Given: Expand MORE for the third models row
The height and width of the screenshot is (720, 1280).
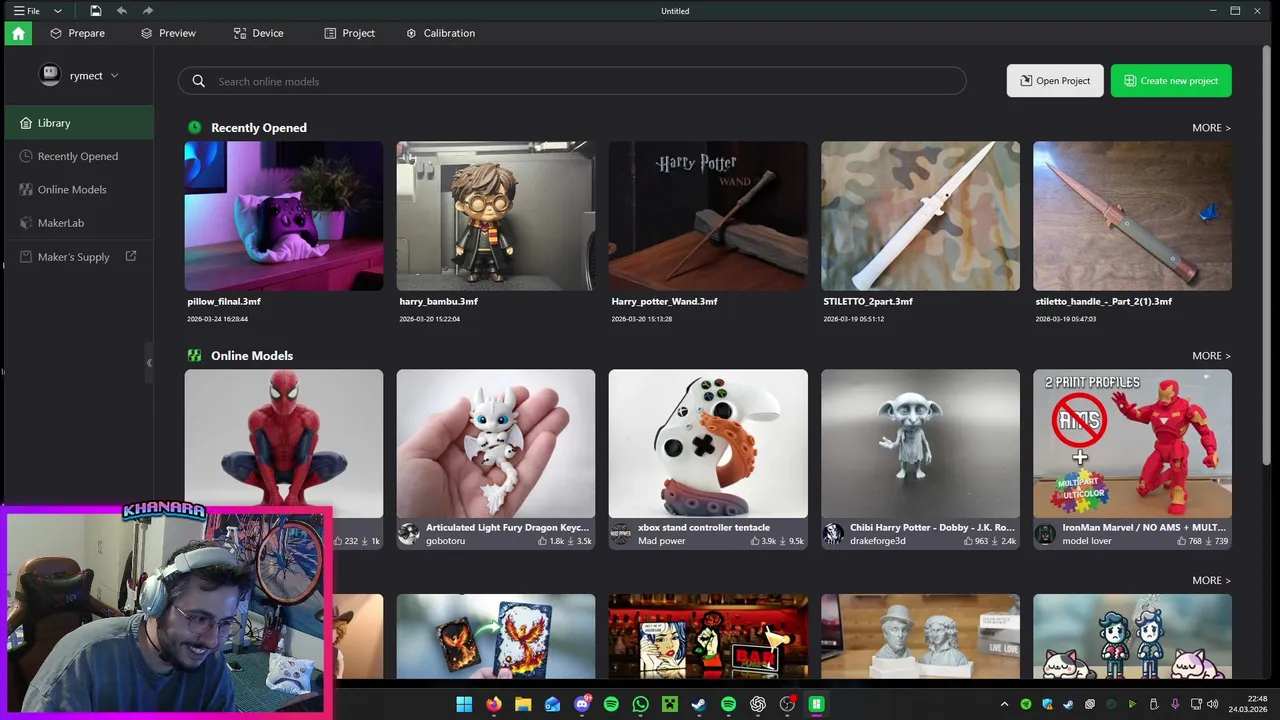Looking at the screenshot, I should (x=1211, y=580).
